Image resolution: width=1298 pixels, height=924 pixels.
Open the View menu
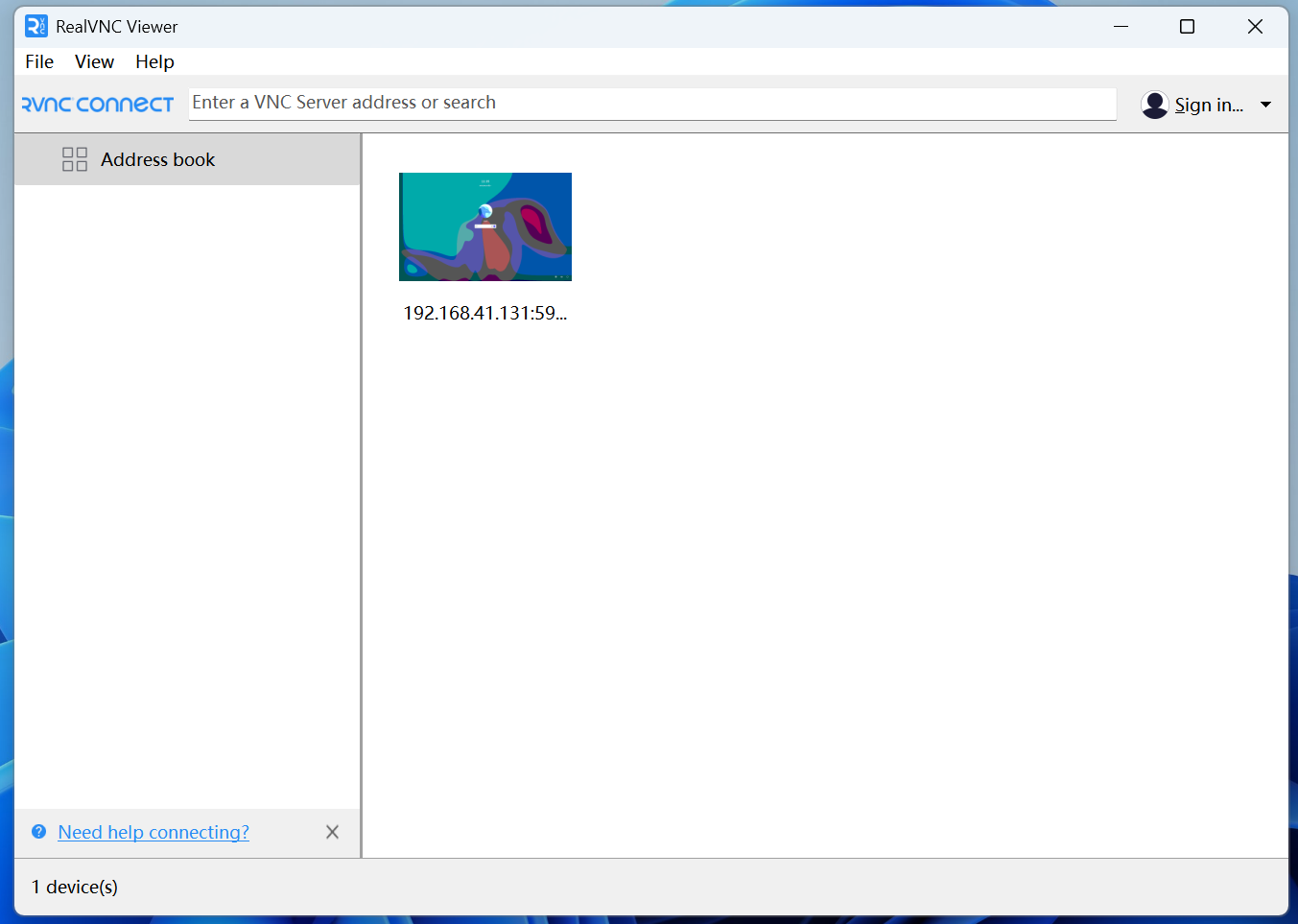[94, 61]
